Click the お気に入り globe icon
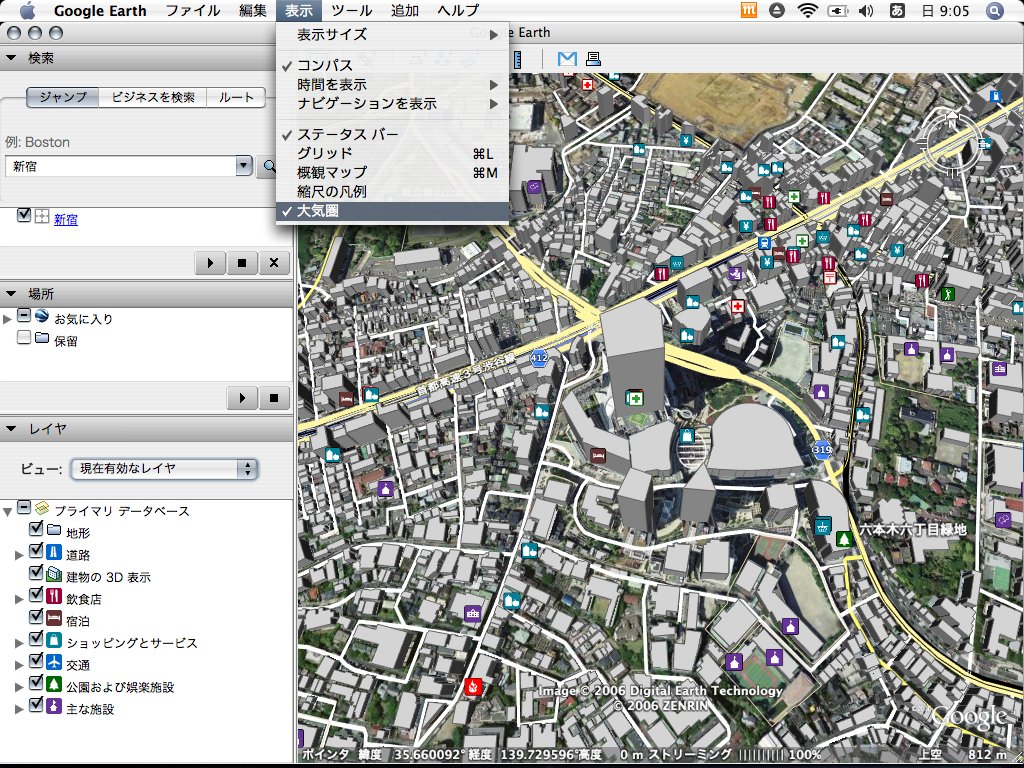 pos(42,317)
